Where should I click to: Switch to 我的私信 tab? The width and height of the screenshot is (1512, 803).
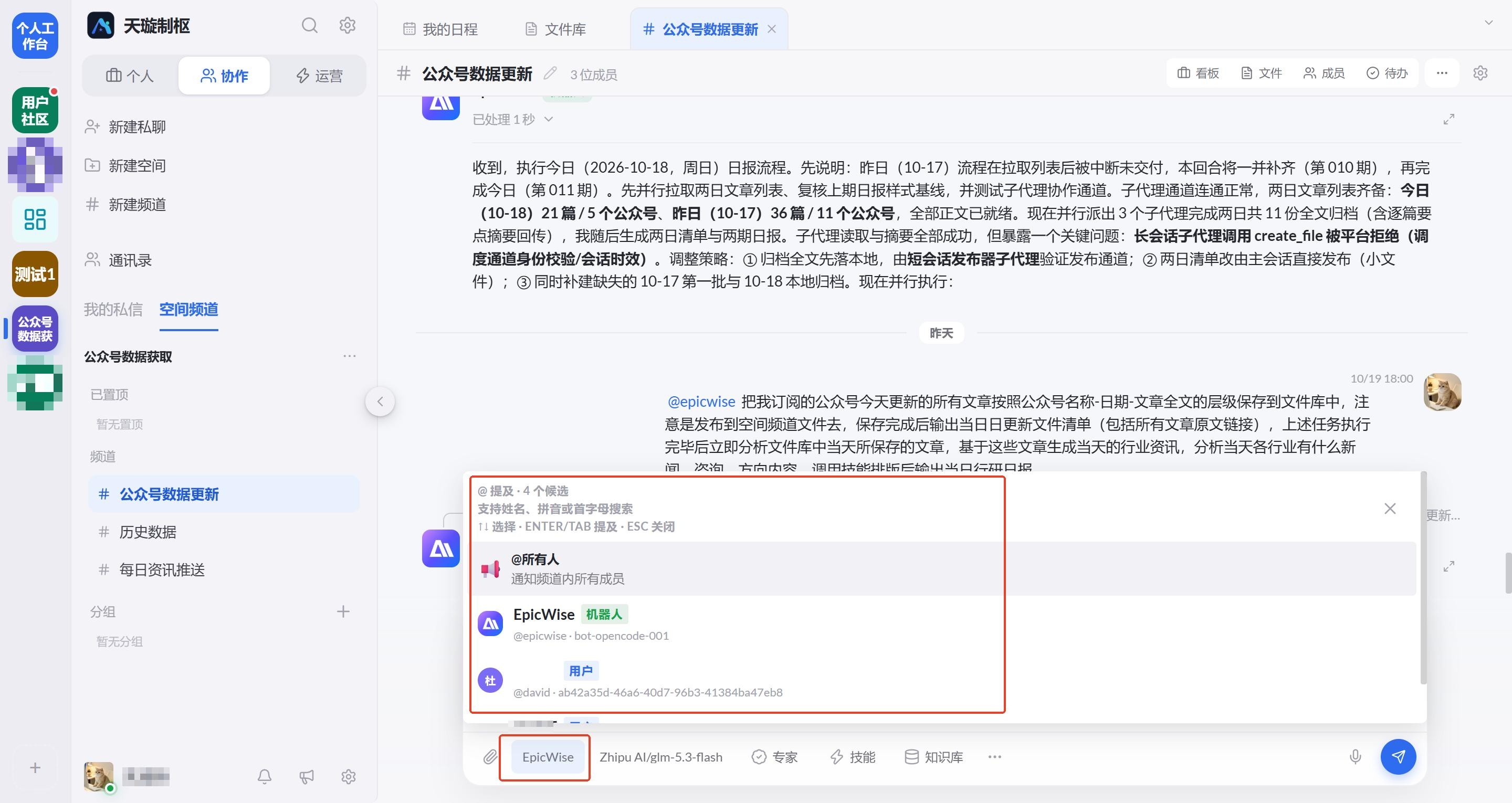pyautogui.click(x=113, y=309)
